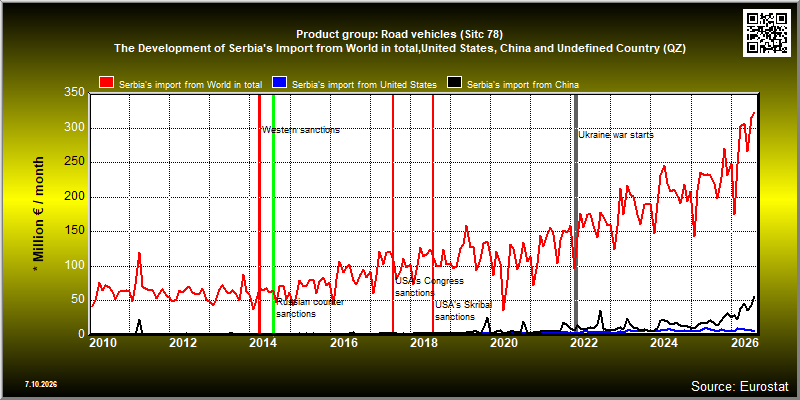Screen dimensions: 800x400
Task: Select "Serbia's import from China" legend label
Action: tap(523, 85)
